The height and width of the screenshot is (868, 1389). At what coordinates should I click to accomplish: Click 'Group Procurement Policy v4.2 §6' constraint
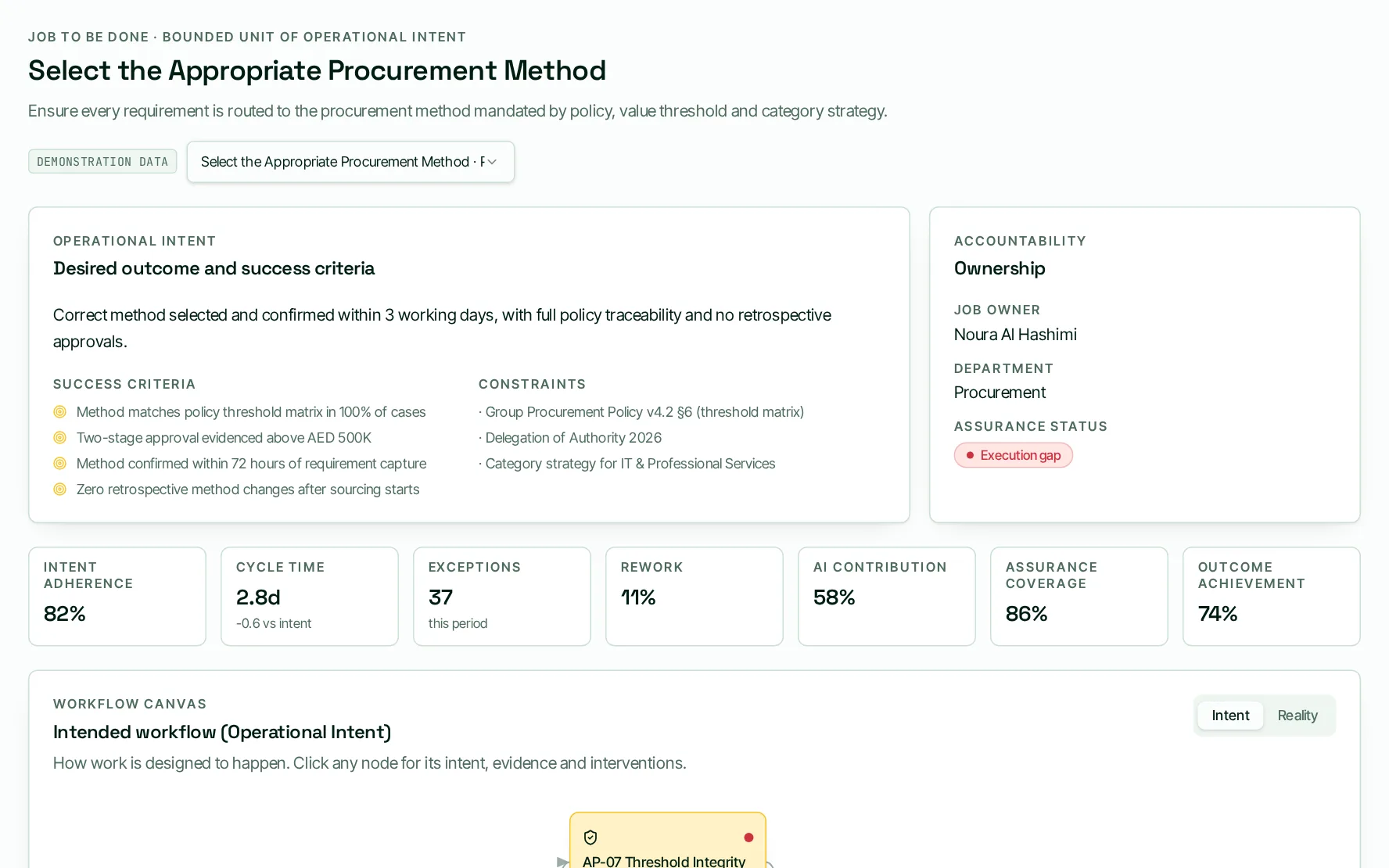pyautogui.click(x=641, y=412)
